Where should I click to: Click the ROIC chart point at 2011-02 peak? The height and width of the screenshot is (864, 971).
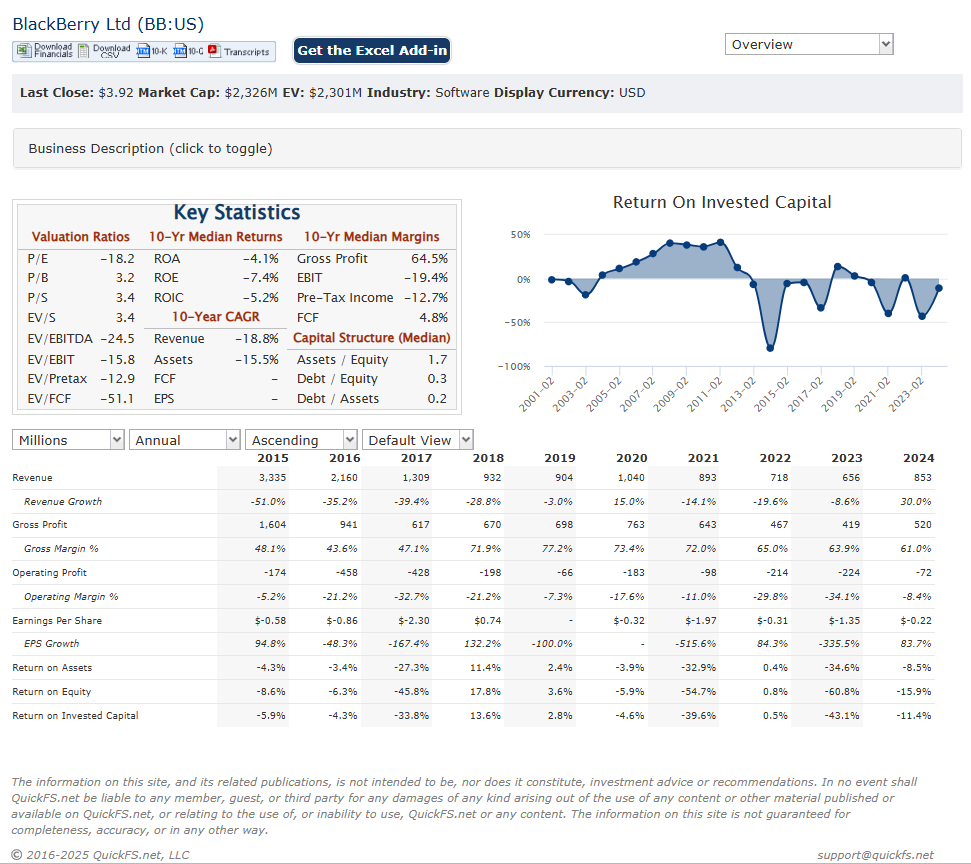coord(720,242)
